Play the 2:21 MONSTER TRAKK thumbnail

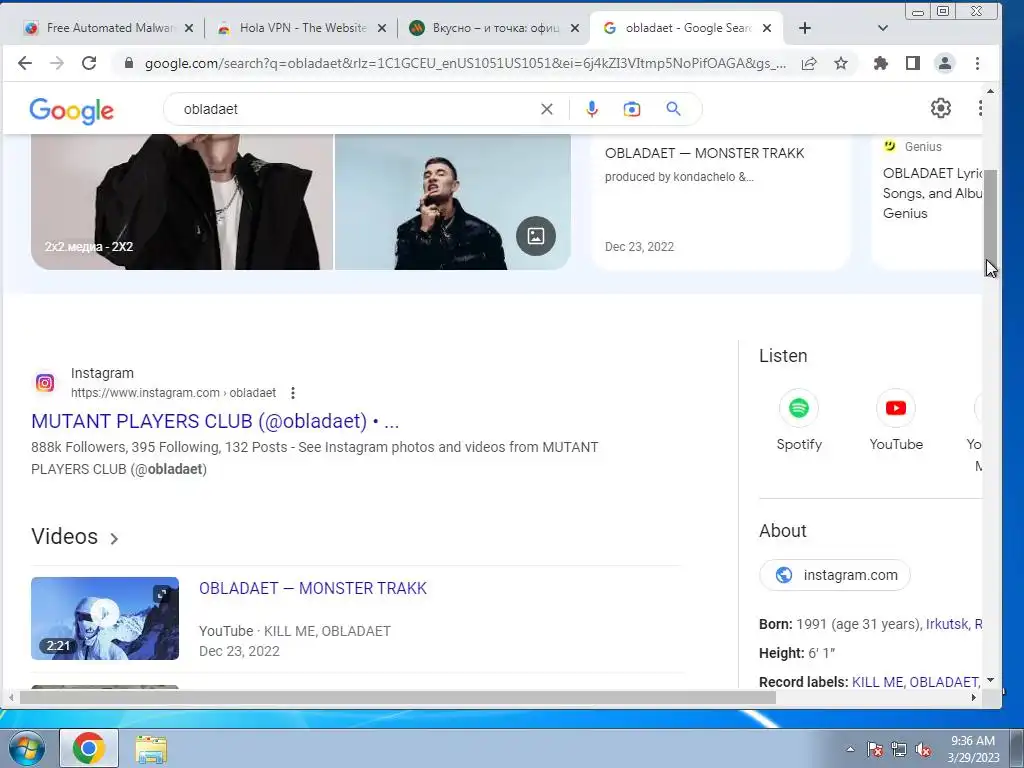coord(104,618)
